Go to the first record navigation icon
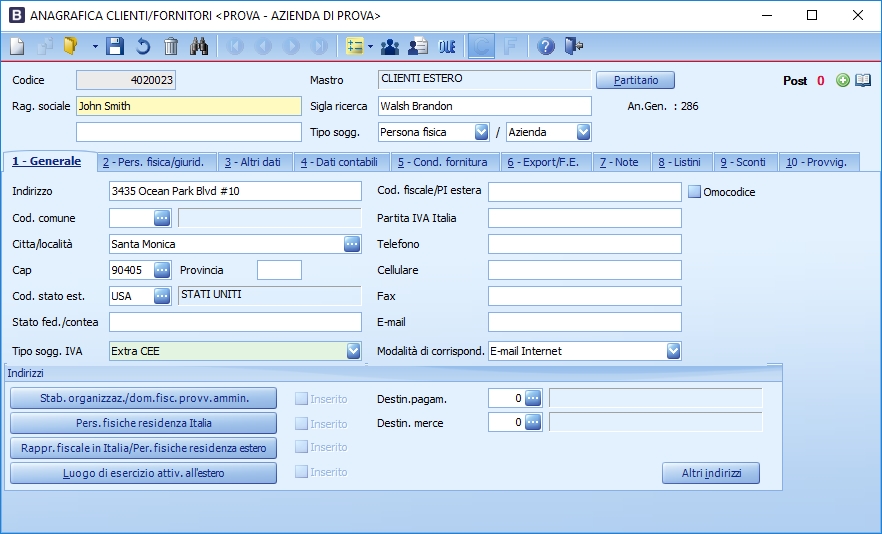The width and height of the screenshot is (882, 534). pos(235,46)
